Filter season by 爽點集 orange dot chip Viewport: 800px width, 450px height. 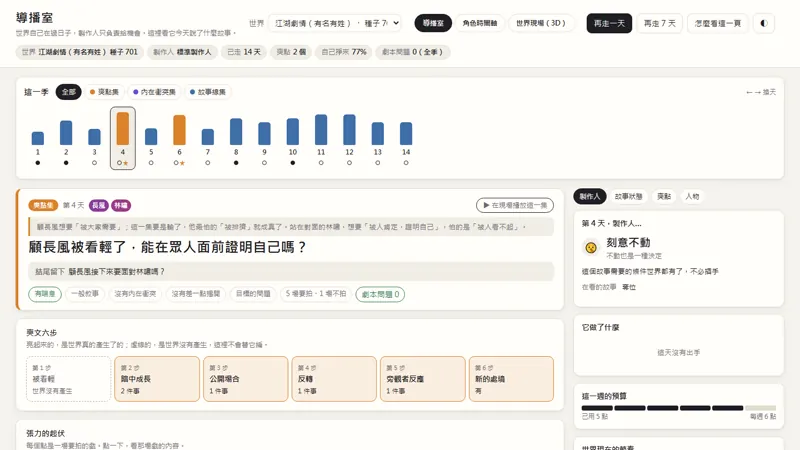[x=105, y=92]
